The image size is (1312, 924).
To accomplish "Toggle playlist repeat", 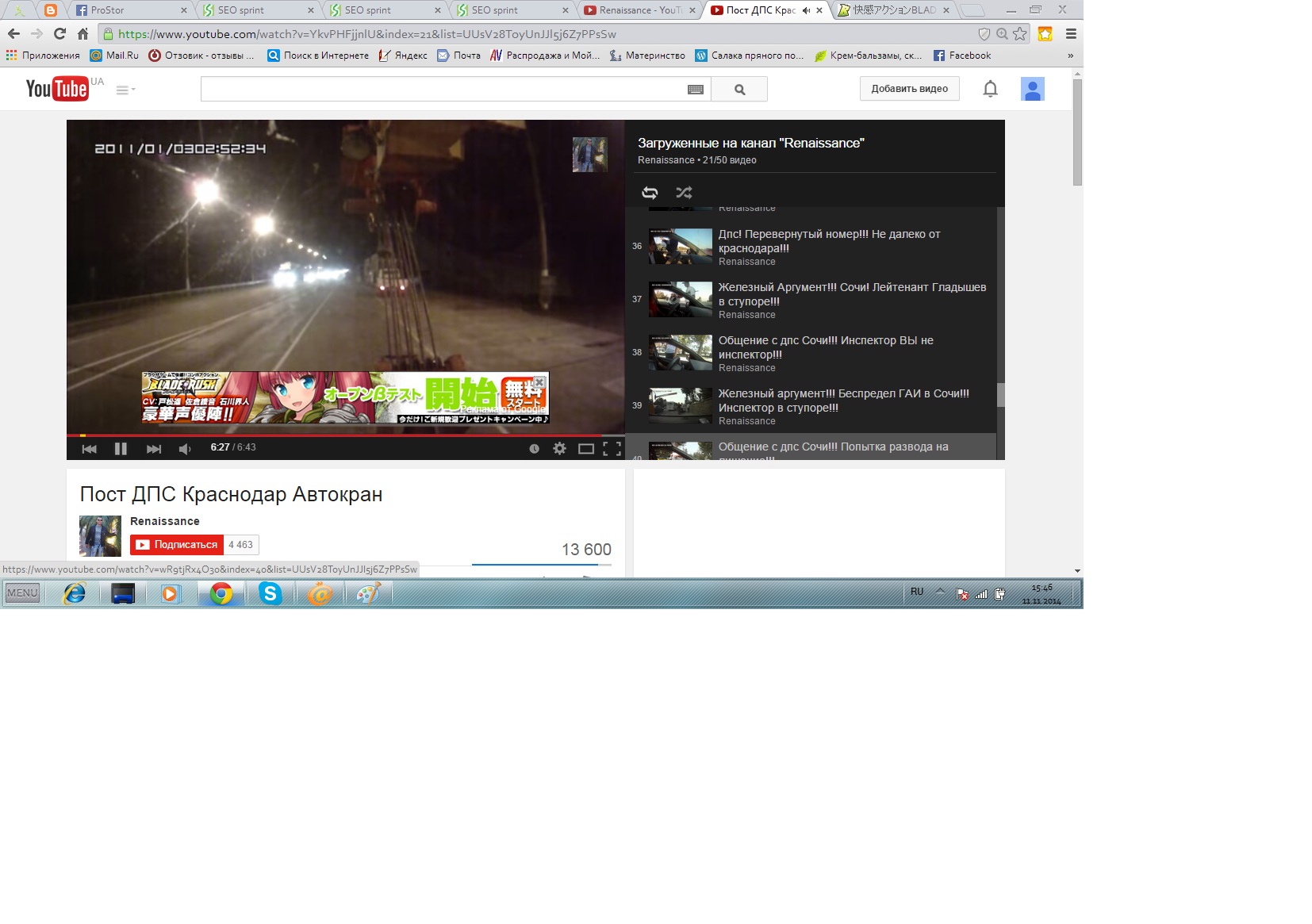I will (x=650, y=192).
